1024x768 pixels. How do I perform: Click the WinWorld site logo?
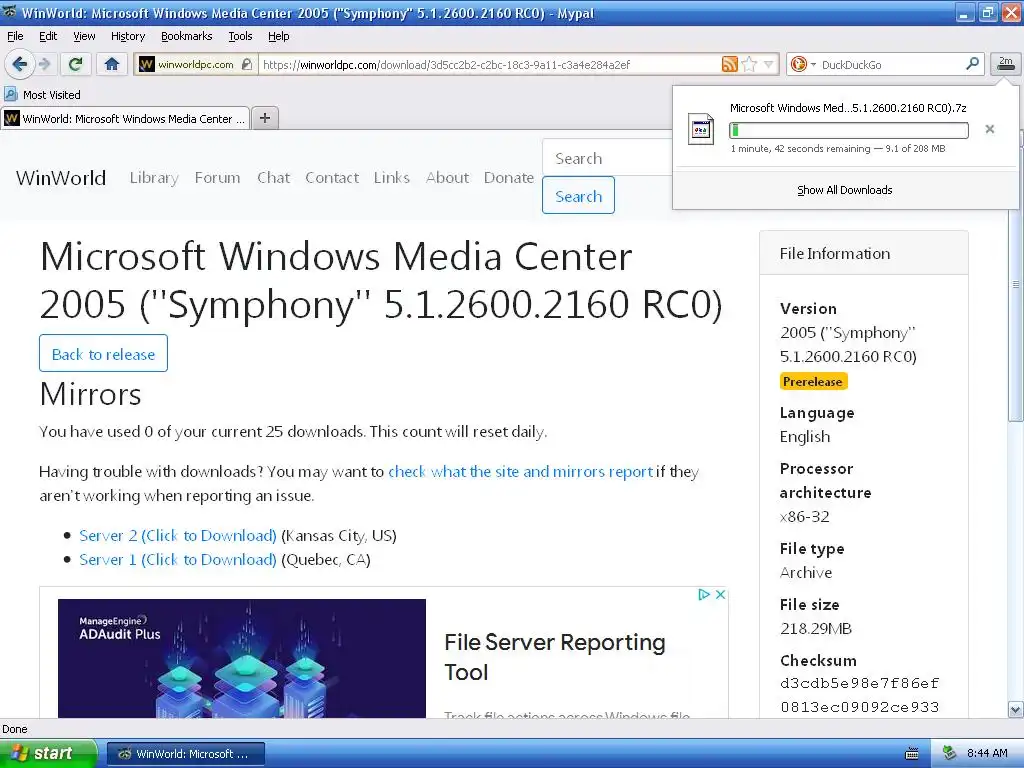tap(61, 178)
